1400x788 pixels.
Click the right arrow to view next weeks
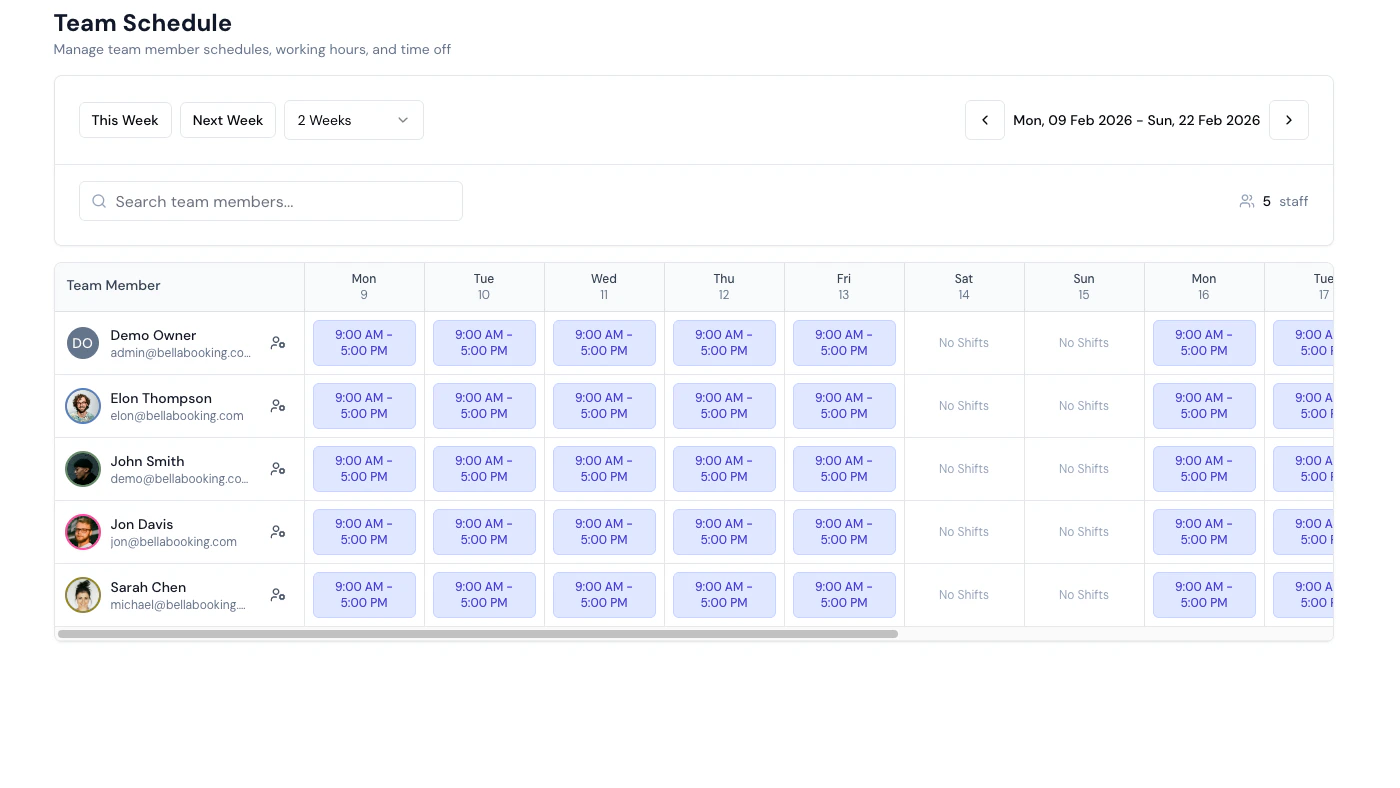coord(1289,120)
